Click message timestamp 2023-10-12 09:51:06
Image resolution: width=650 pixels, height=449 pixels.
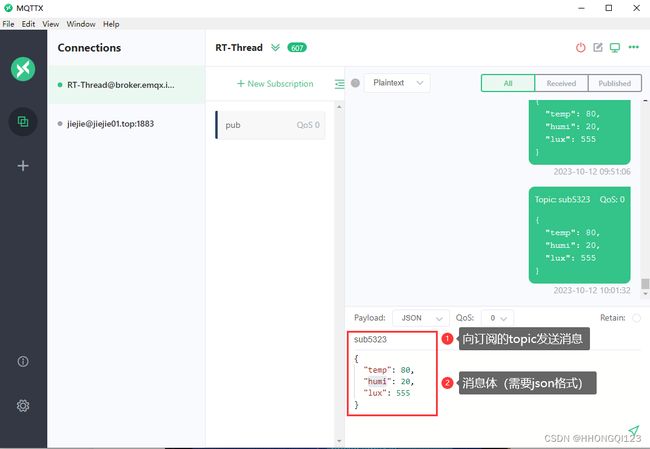click(592, 172)
